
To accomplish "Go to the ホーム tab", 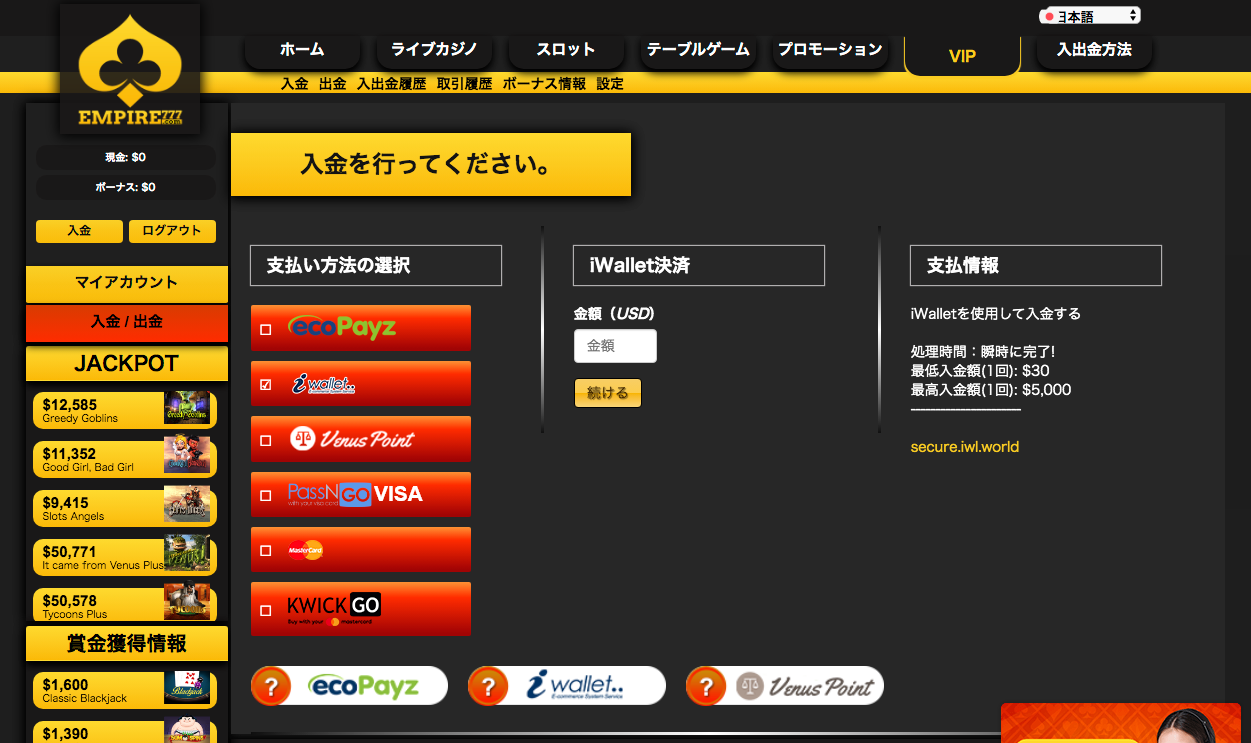I will point(302,50).
